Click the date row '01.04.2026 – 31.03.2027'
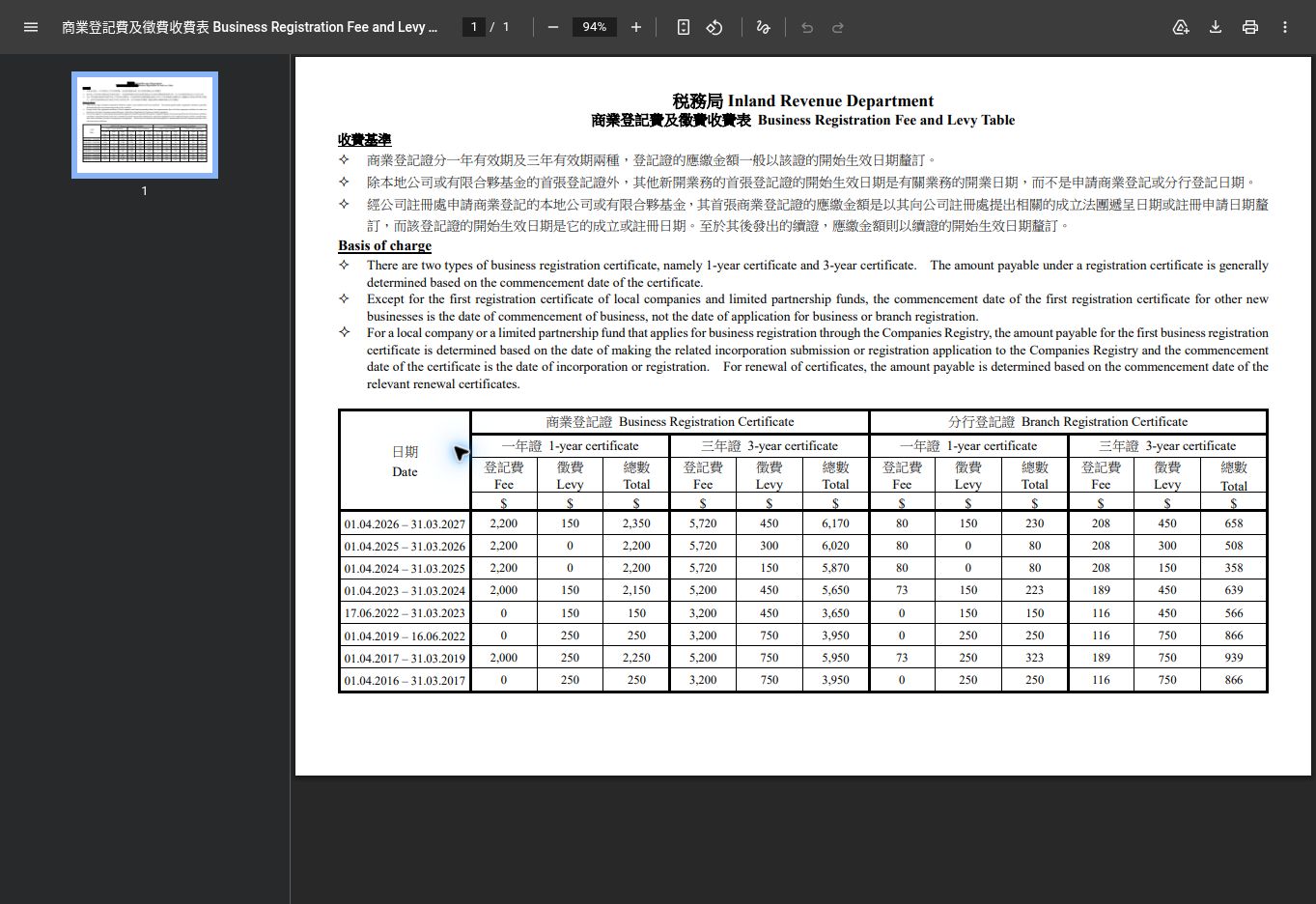The width and height of the screenshot is (1316, 904). [x=405, y=524]
